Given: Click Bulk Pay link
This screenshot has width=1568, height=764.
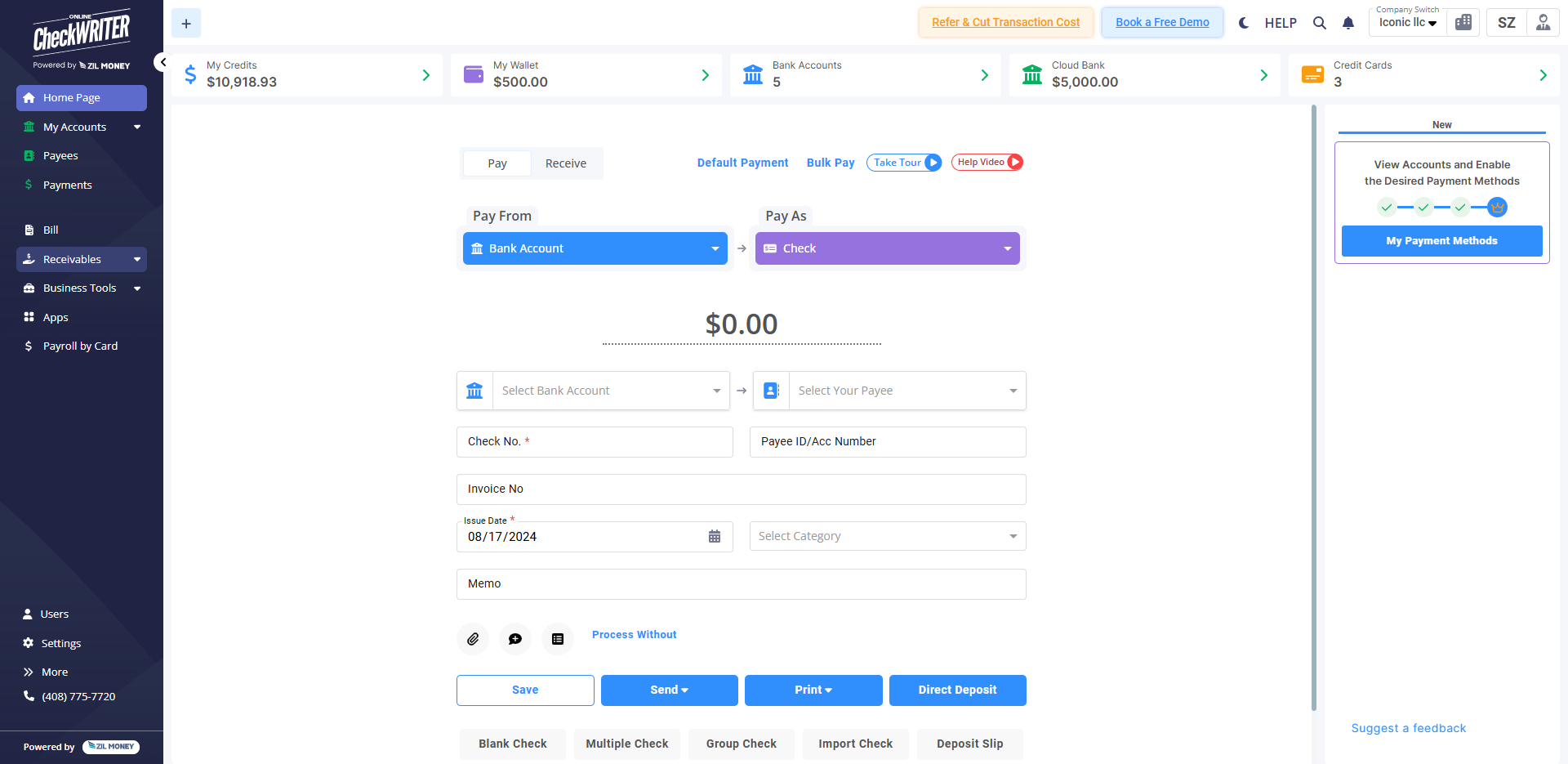Looking at the screenshot, I should (831, 163).
